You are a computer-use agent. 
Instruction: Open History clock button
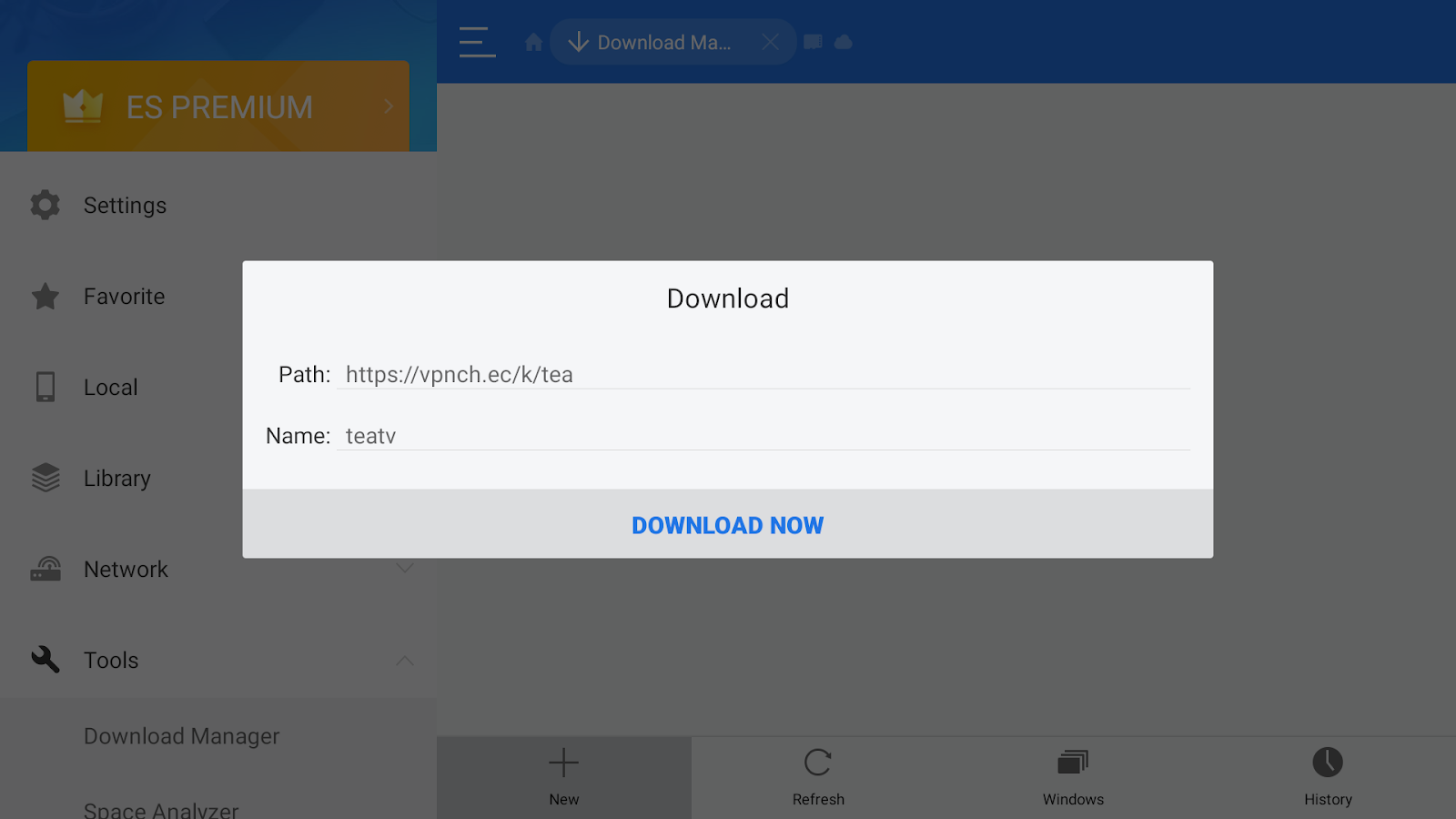tap(1328, 777)
